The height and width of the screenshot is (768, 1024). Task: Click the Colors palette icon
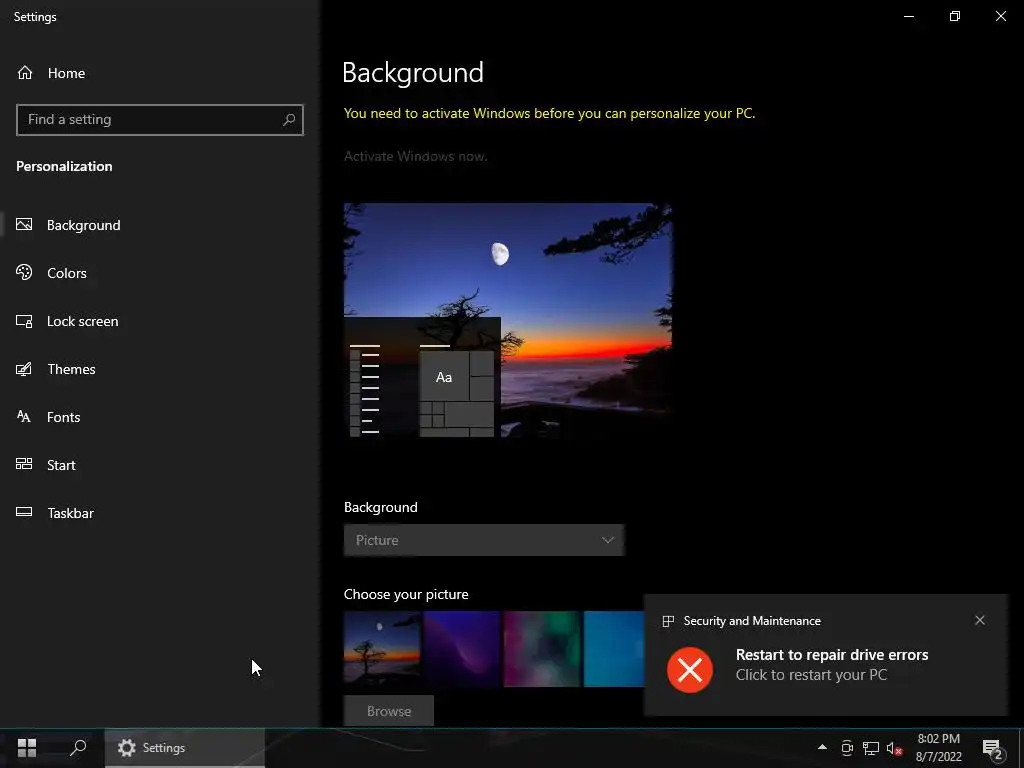coord(24,272)
